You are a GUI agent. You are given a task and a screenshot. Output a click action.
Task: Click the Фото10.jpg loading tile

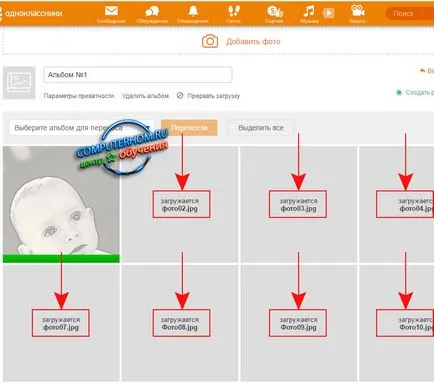[x=396, y=323]
